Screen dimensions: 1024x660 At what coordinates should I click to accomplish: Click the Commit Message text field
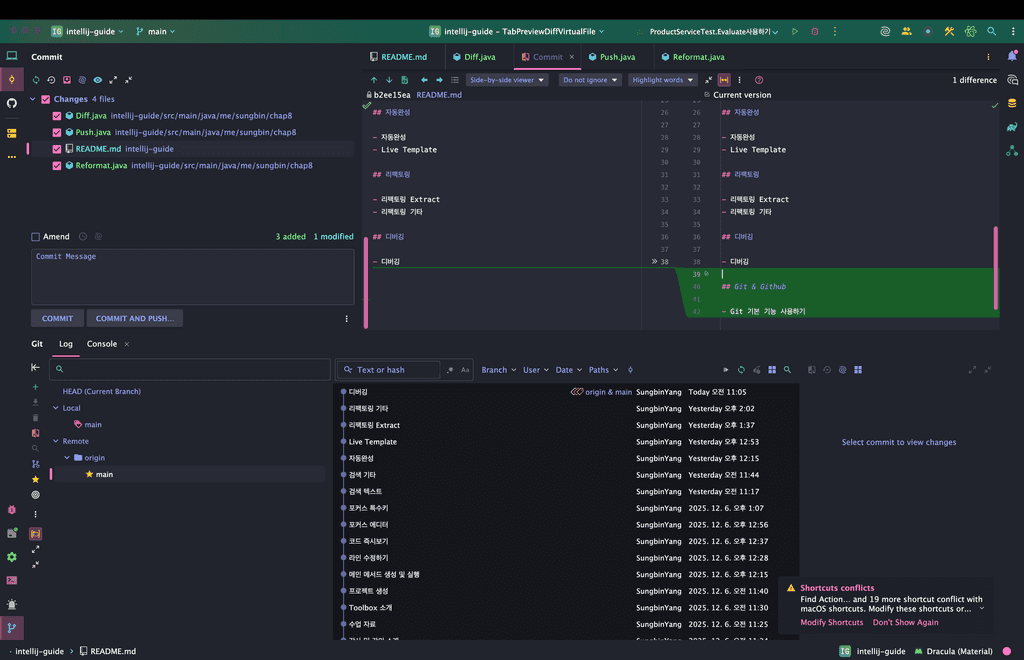point(192,277)
